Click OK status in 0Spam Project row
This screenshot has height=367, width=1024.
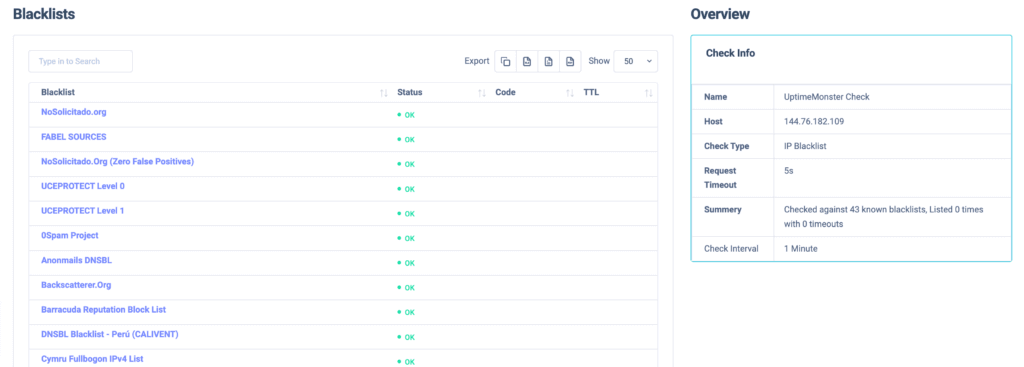[x=406, y=238]
